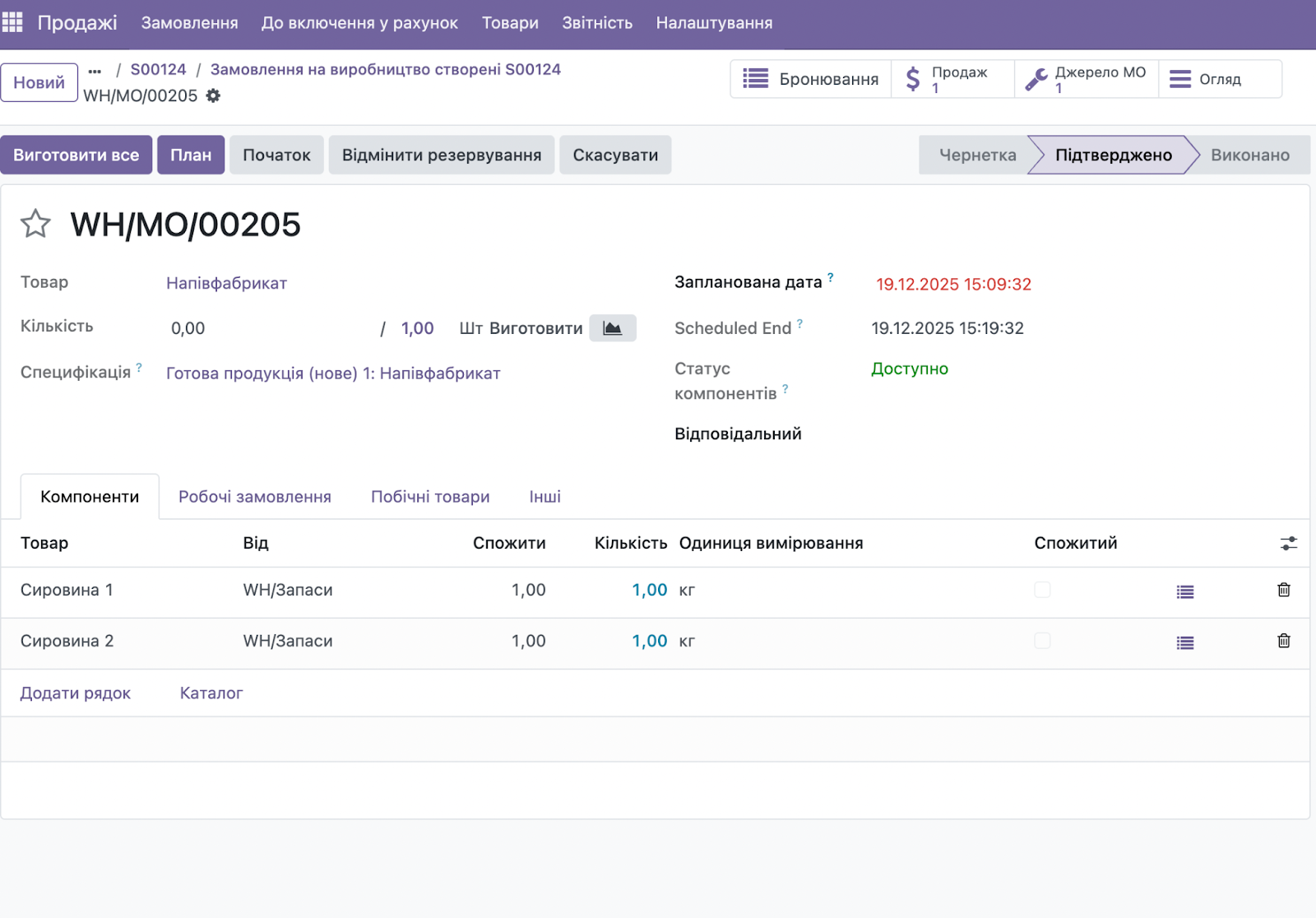Switch to the Робочі замовлення tab
The width and height of the screenshot is (1316, 918).
(254, 497)
